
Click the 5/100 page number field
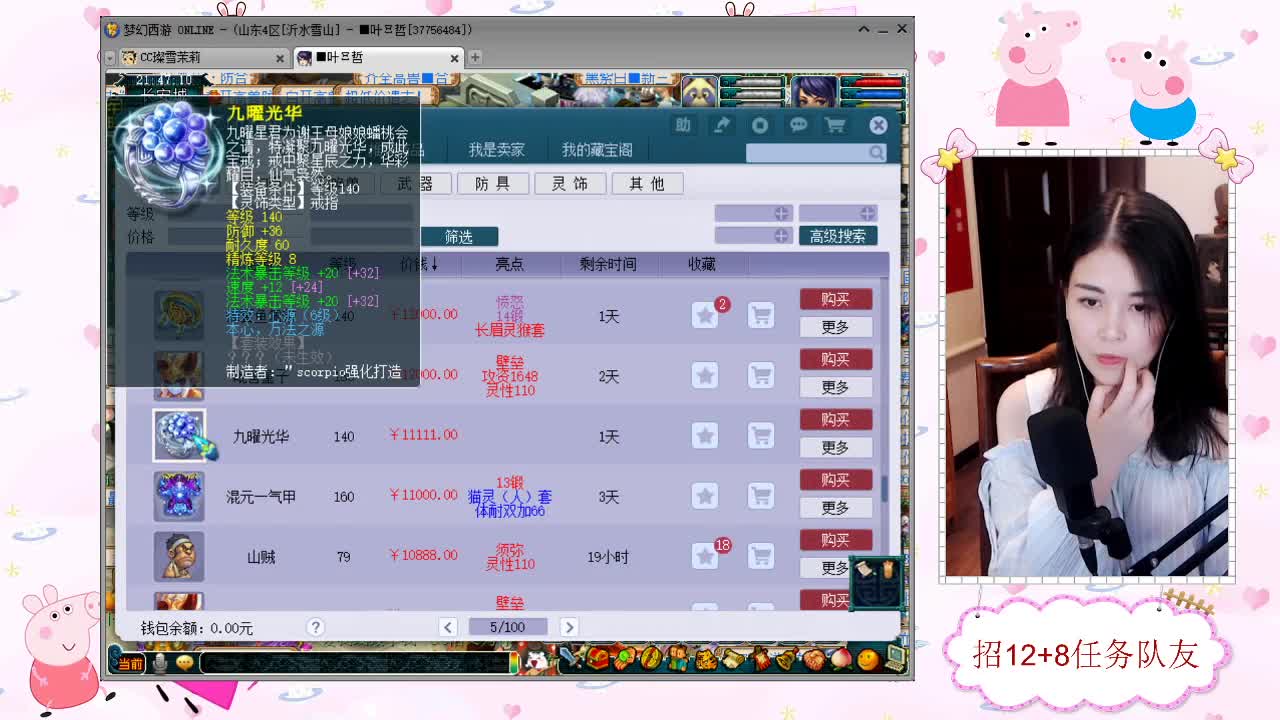[x=508, y=627]
